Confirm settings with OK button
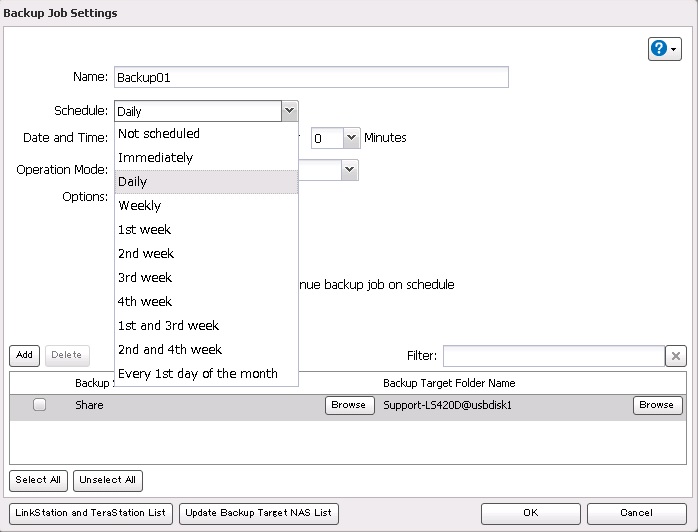The image size is (698, 532). tap(531, 513)
